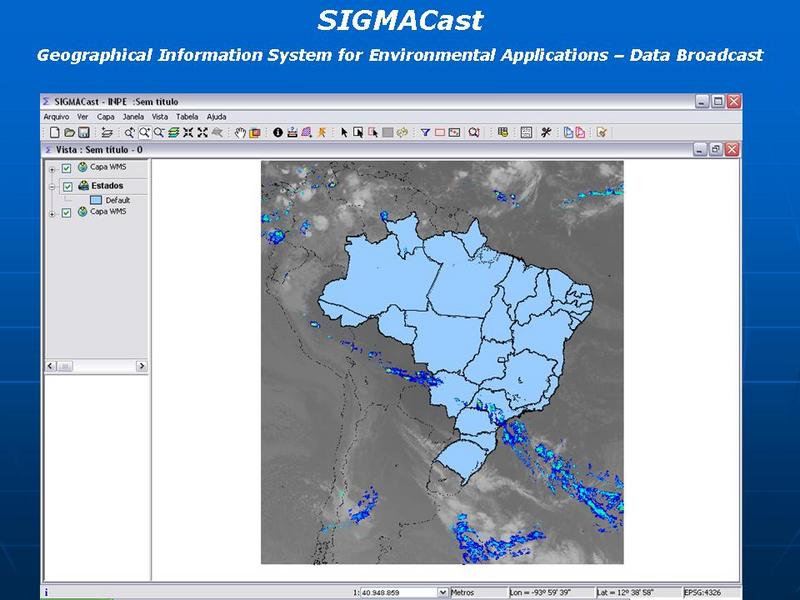Uncheck the Estados layer checkbox
Image resolution: width=800 pixels, height=600 pixels.
[68, 187]
